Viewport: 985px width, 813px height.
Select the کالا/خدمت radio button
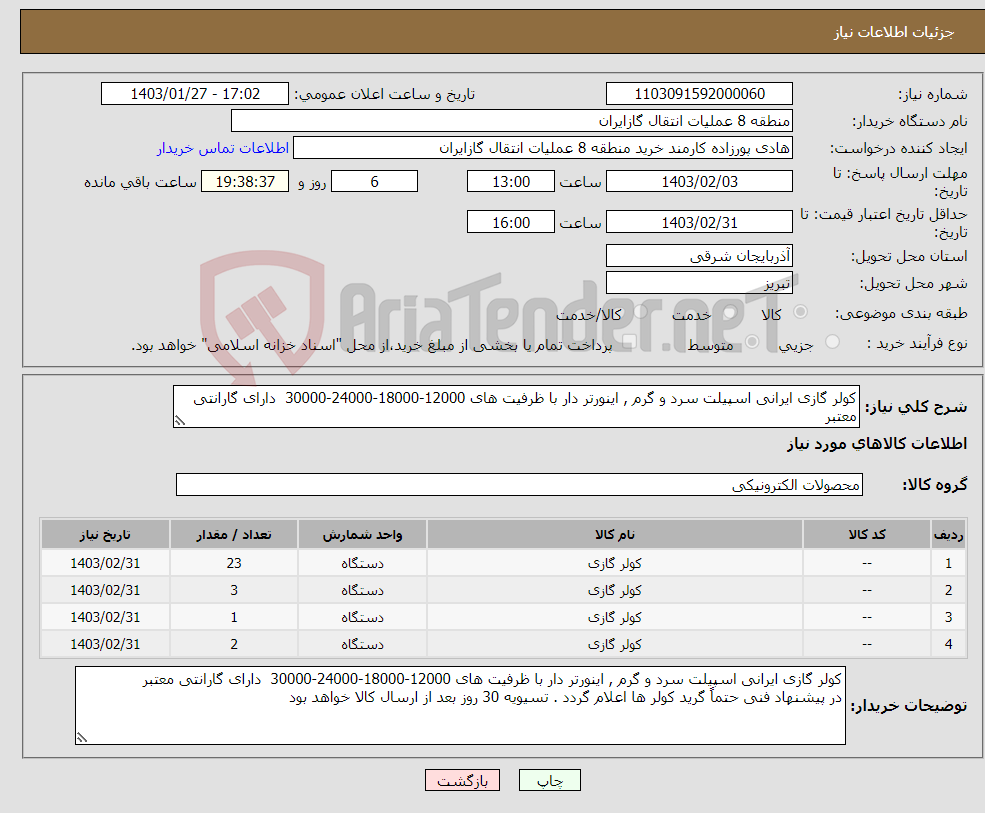640,312
